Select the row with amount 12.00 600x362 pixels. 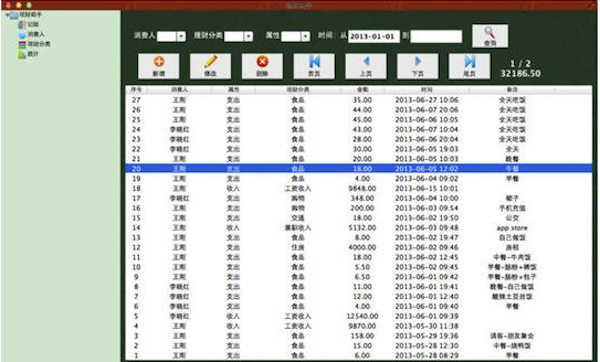359,297
